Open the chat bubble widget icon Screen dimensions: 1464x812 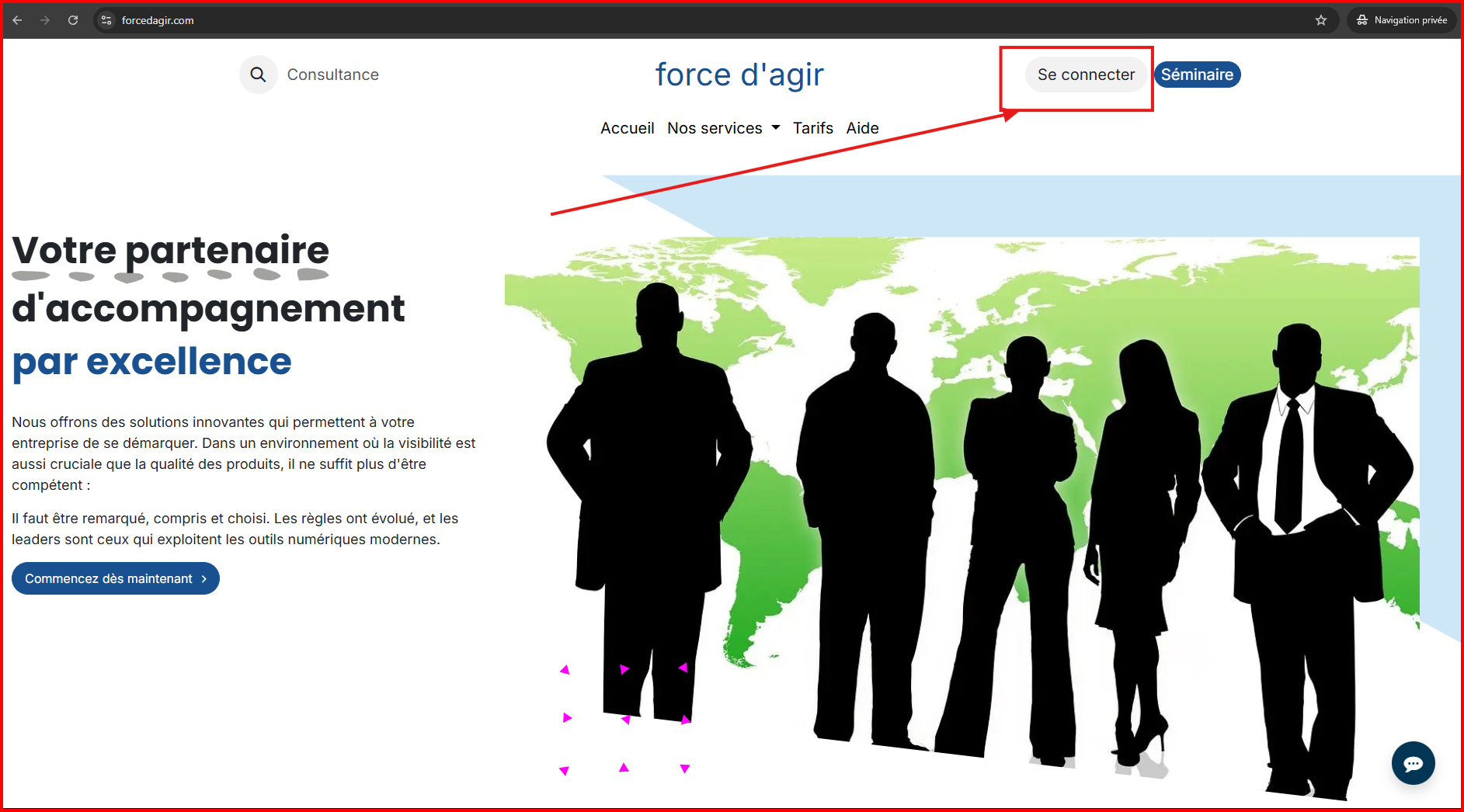pyautogui.click(x=1413, y=763)
